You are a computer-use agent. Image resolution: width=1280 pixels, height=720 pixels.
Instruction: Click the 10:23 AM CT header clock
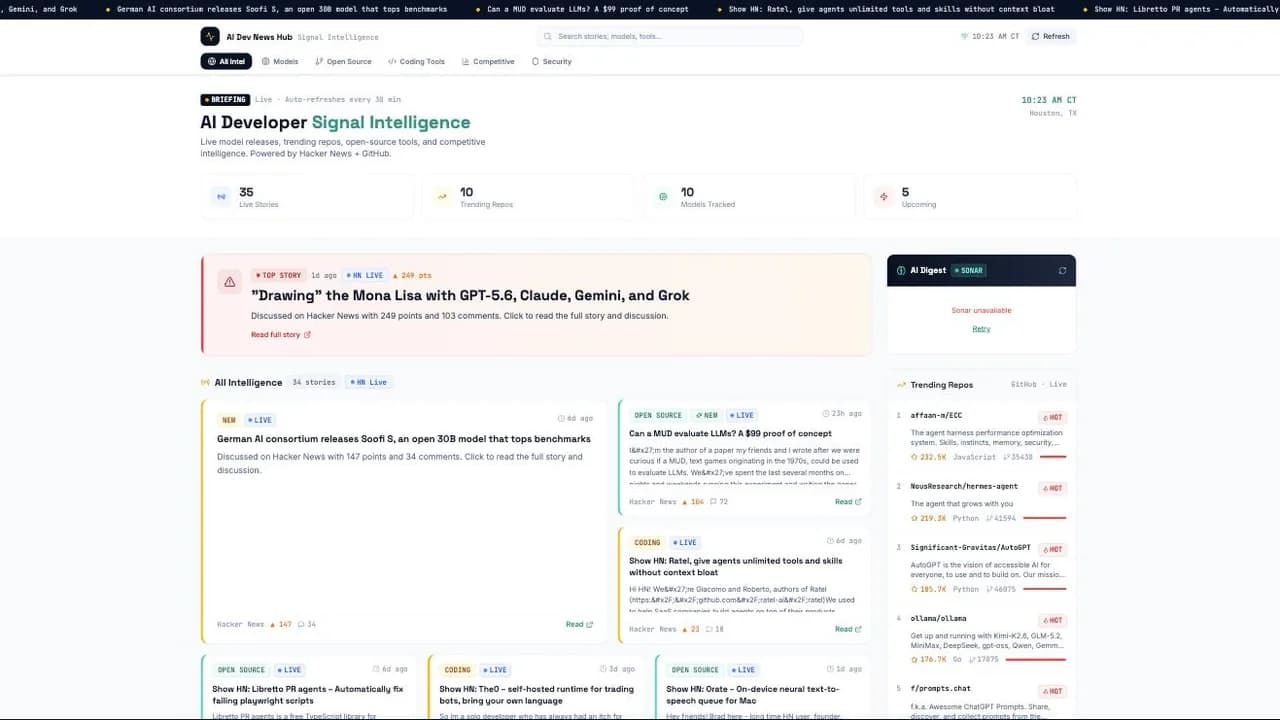coord(989,36)
